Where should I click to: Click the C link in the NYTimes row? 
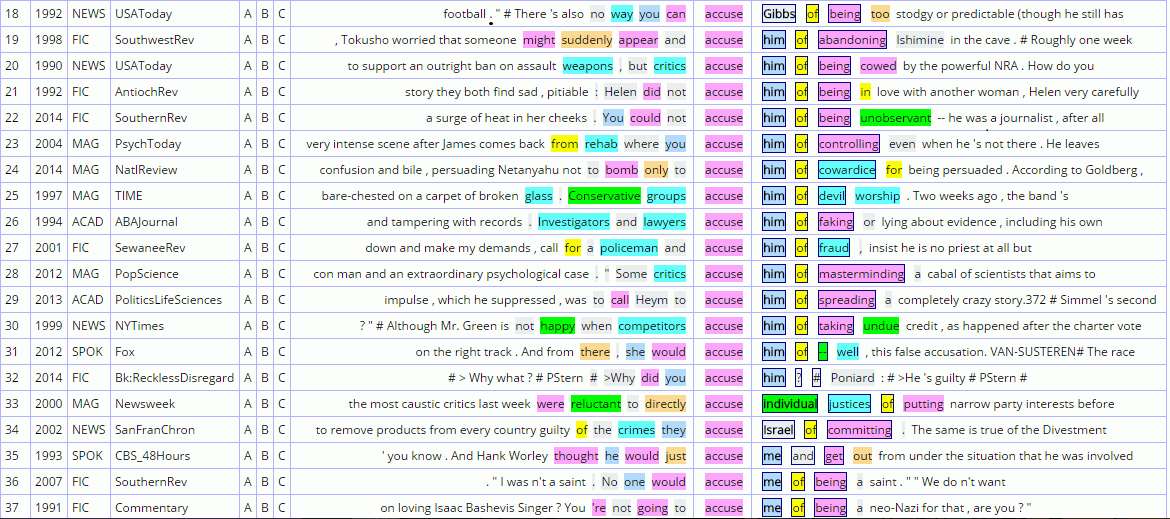[282, 326]
